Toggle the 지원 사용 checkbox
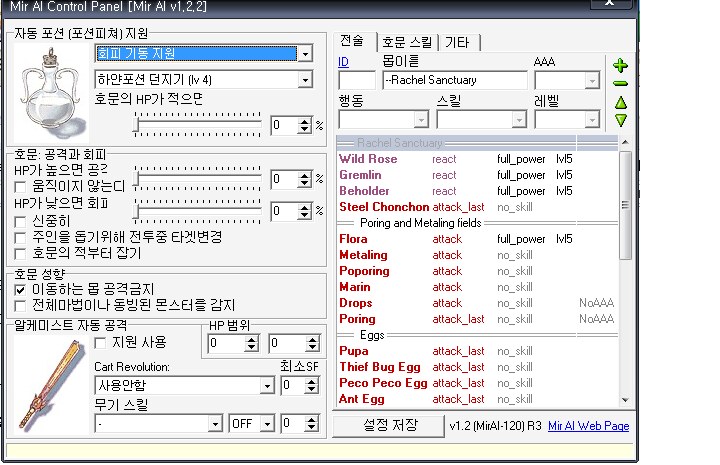The image size is (720, 465). tap(101, 342)
